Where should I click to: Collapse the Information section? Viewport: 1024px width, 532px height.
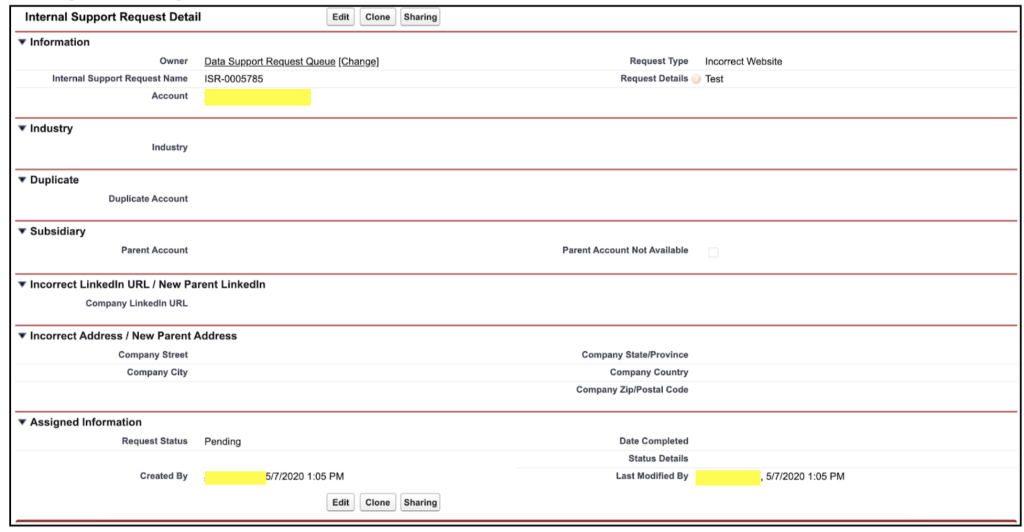coord(22,42)
